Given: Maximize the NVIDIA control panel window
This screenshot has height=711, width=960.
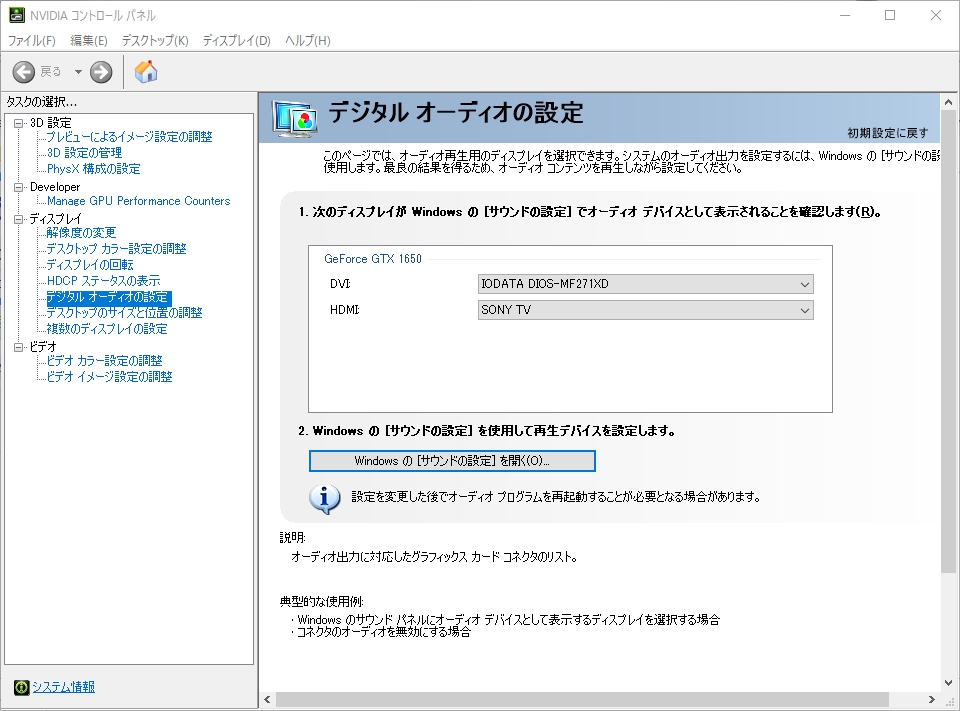Looking at the screenshot, I should click(x=890, y=15).
